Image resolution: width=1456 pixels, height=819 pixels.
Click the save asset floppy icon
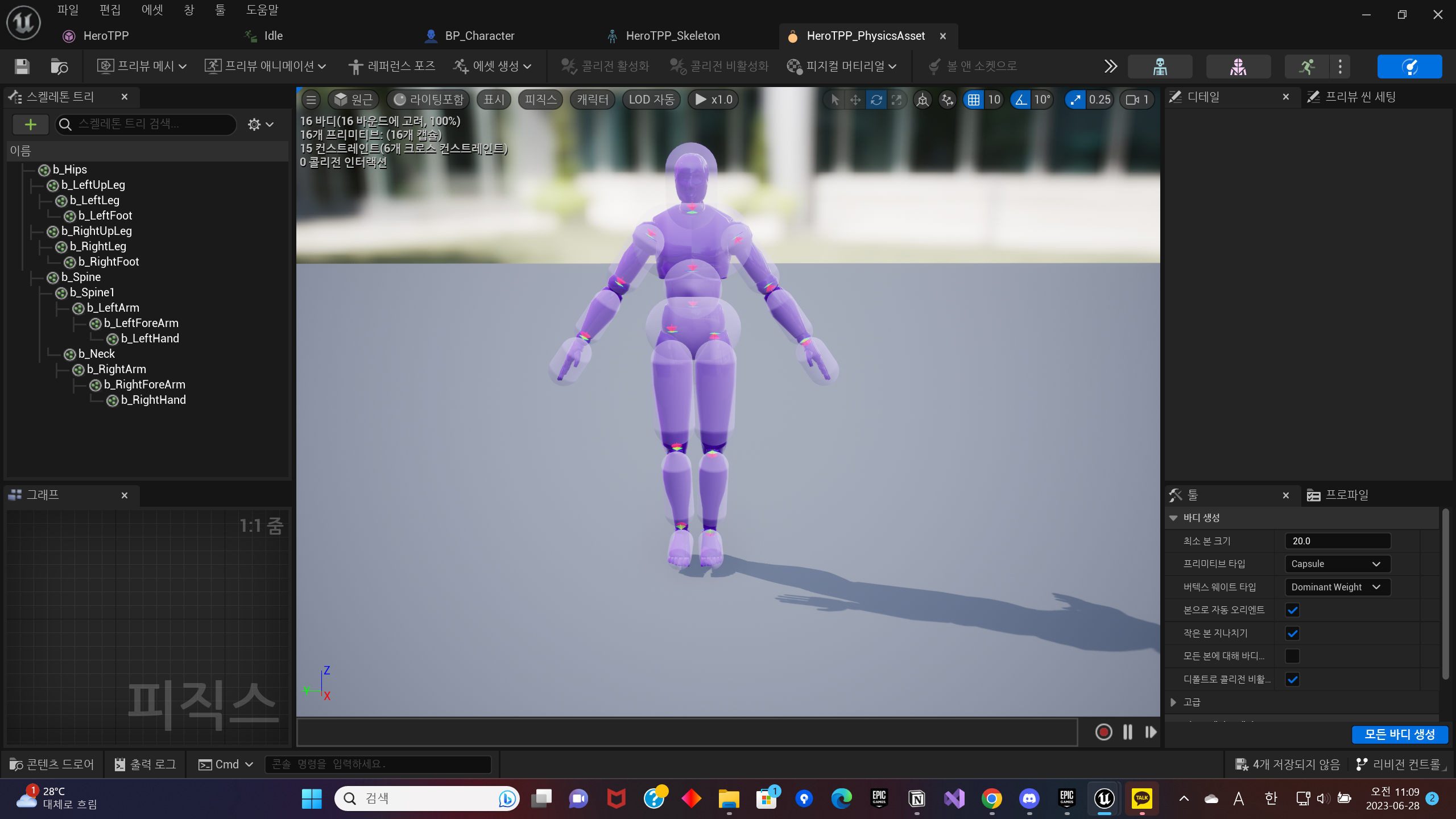(x=22, y=67)
